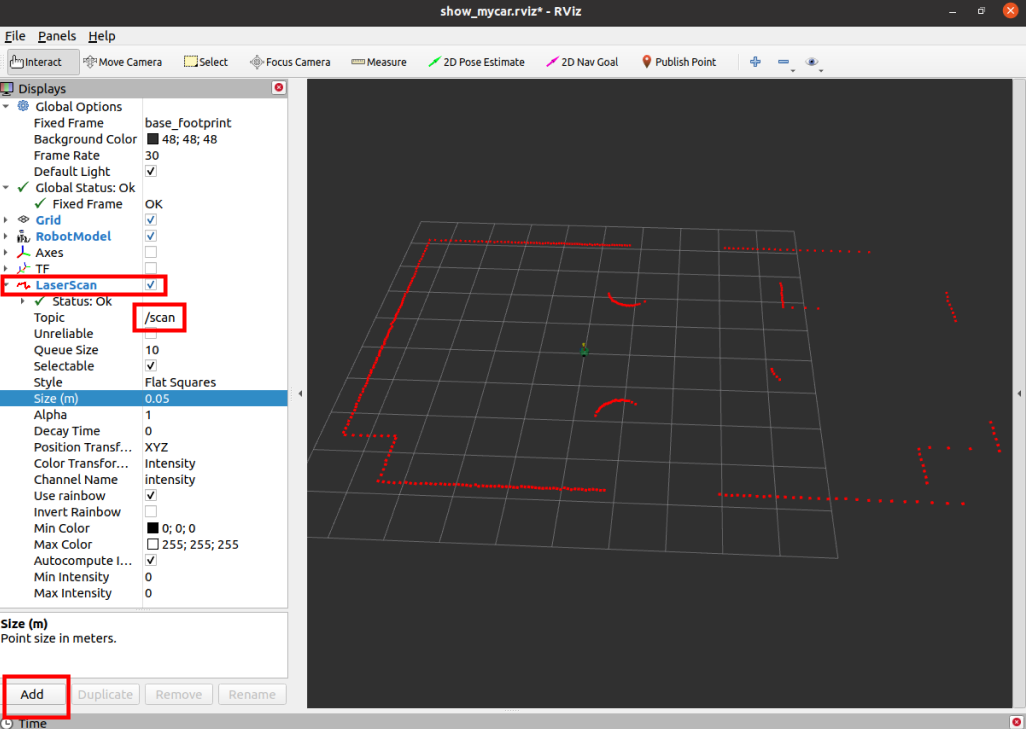Open the Max Color white swatch

pos(152,544)
